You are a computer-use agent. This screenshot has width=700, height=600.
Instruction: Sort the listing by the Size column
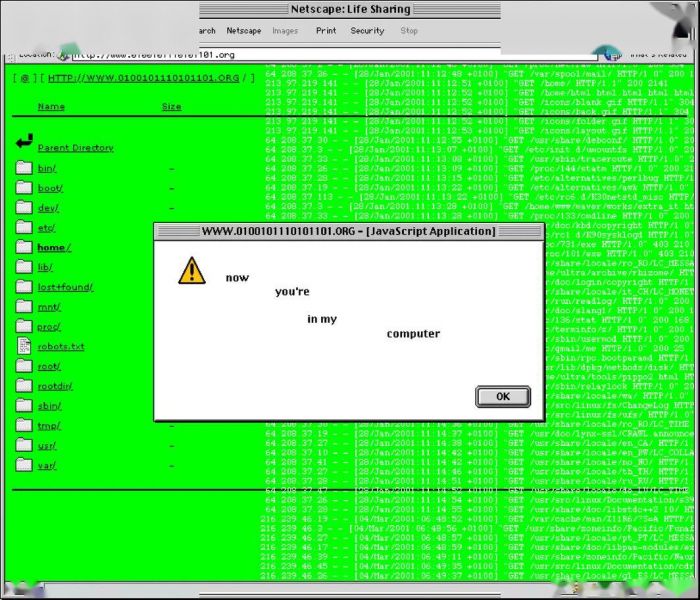[171, 107]
